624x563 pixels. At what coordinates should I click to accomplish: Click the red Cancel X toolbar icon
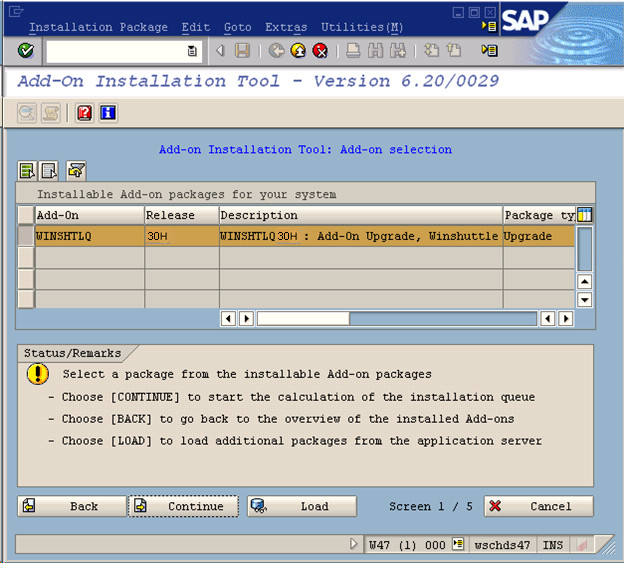(320, 51)
